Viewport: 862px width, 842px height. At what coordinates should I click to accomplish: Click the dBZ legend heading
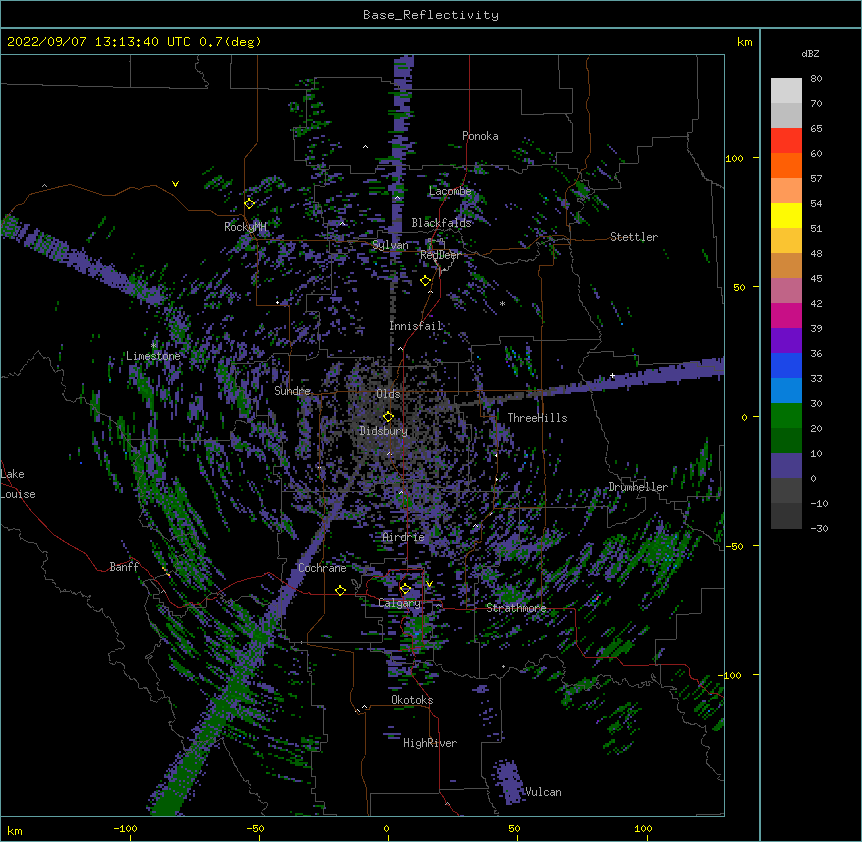[810, 53]
